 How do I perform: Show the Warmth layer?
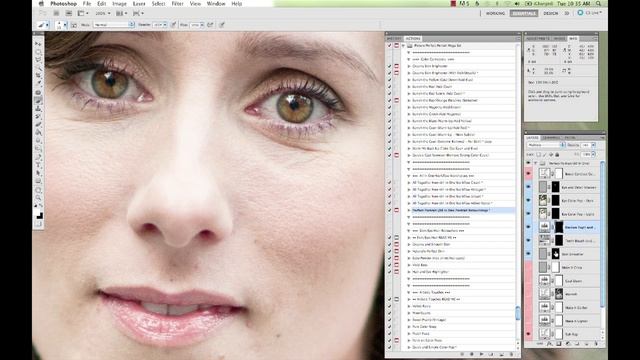point(529,294)
